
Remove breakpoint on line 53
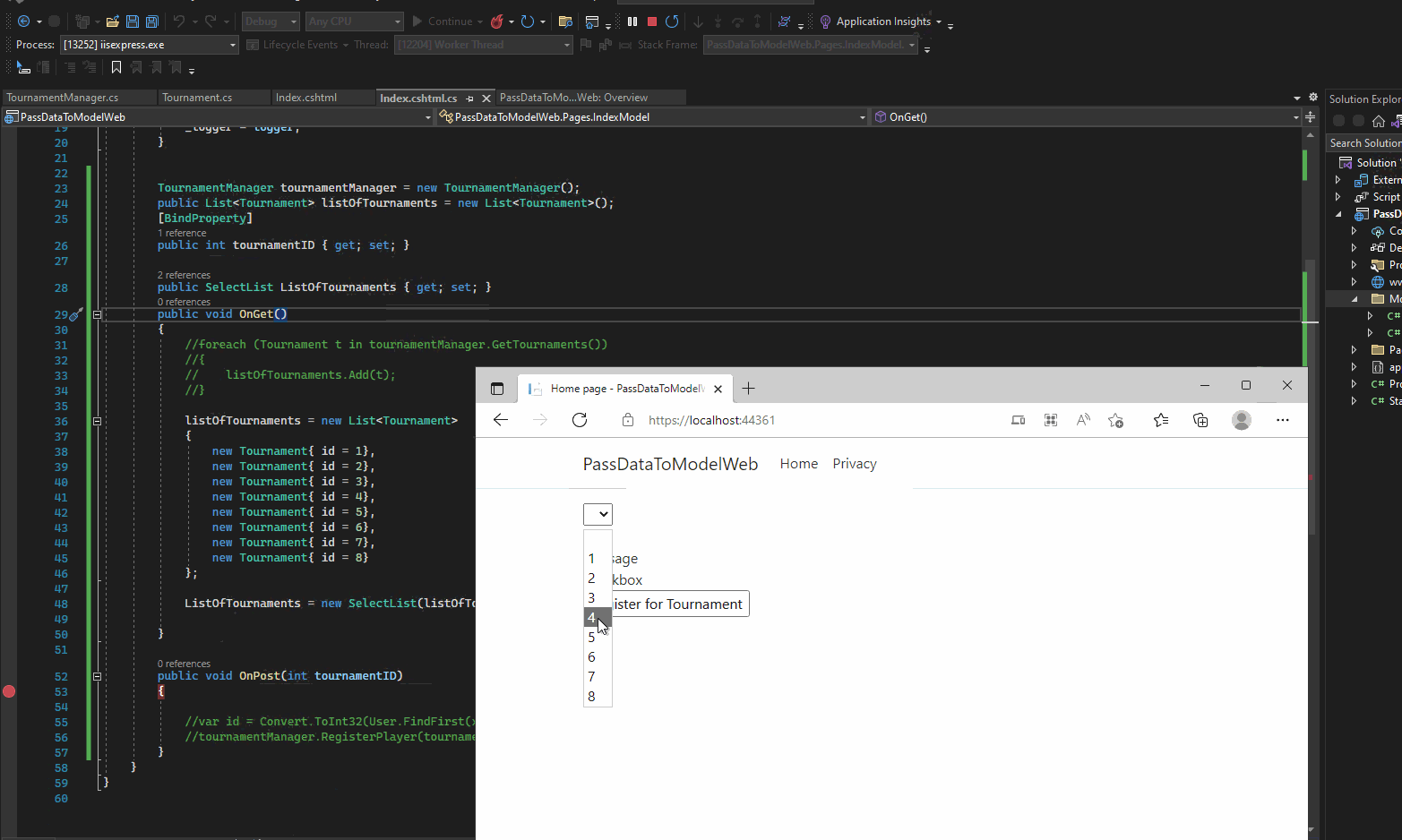coord(9,691)
